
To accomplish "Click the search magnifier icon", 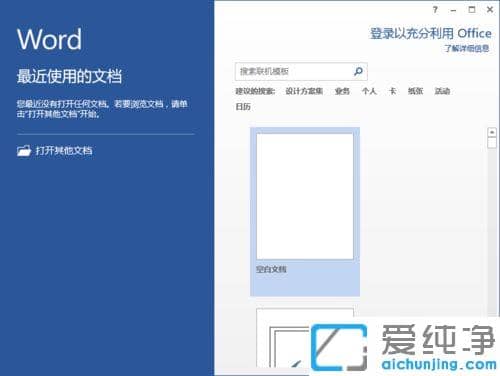I will coord(358,71).
